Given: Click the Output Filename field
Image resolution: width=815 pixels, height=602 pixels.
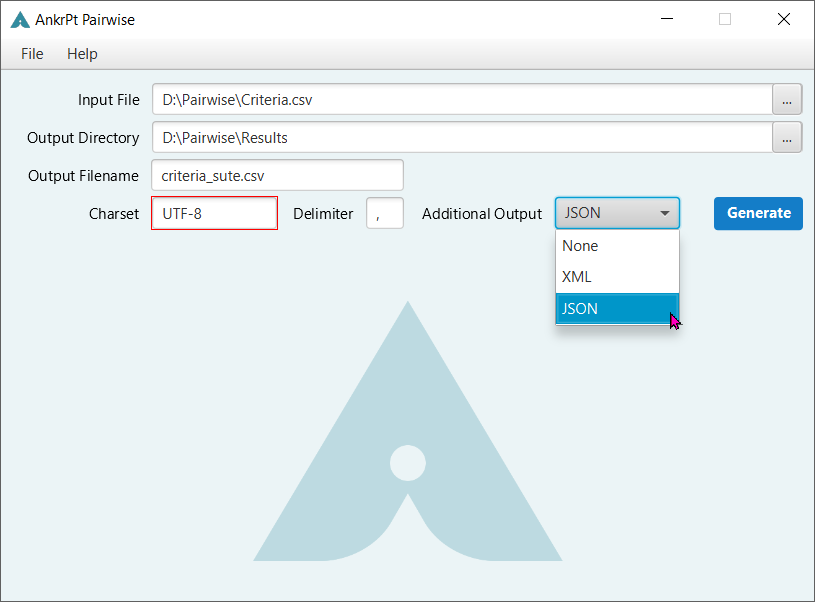Looking at the screenshot, I should click(x=278, y=175).
